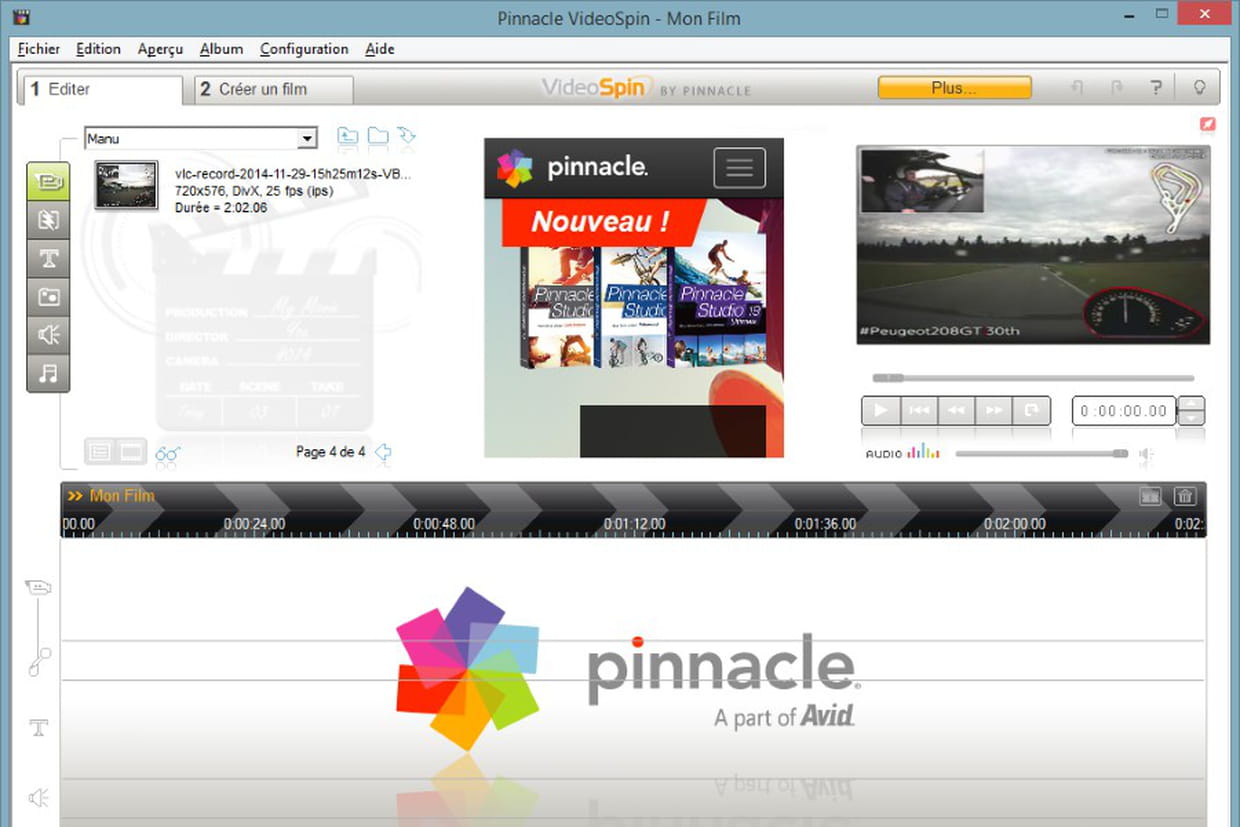Click the trash delete icon on timeline
Viewport: 1240px width, 827px height.
[x=1184, y=495]
